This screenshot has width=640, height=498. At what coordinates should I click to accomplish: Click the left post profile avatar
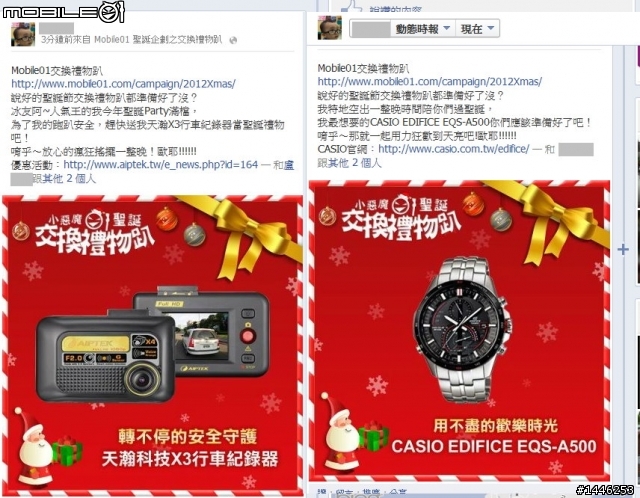(x=22, y=34)
